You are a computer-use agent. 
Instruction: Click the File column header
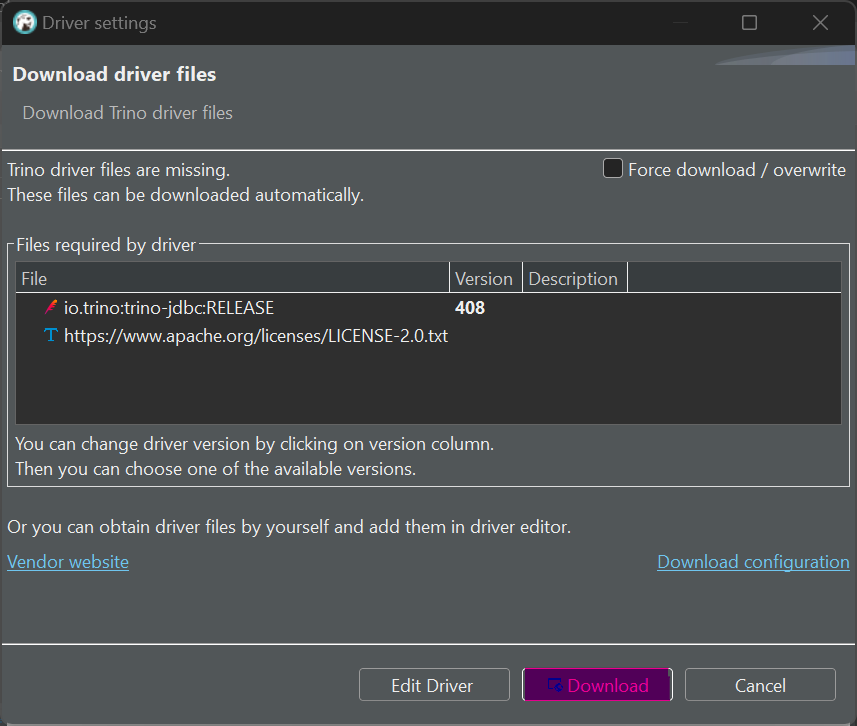click(x=232, y=279)
